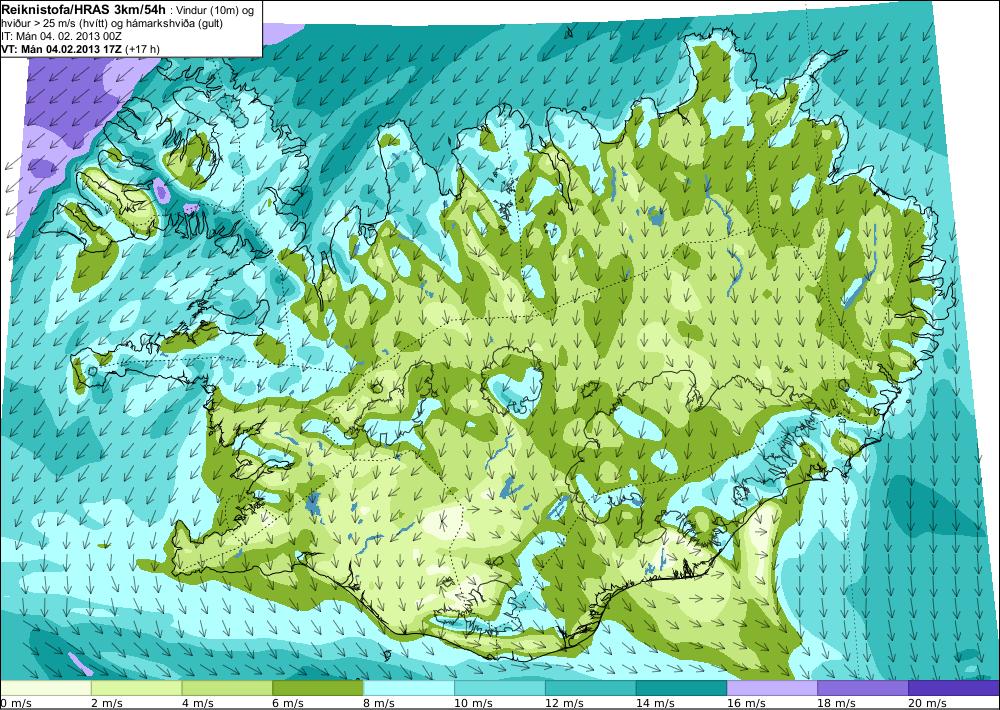This screenshot has height=710, width=1000.
Task: Click the dark teal swatch between 14 and 16 m/s
Action: tap(681, 688)
